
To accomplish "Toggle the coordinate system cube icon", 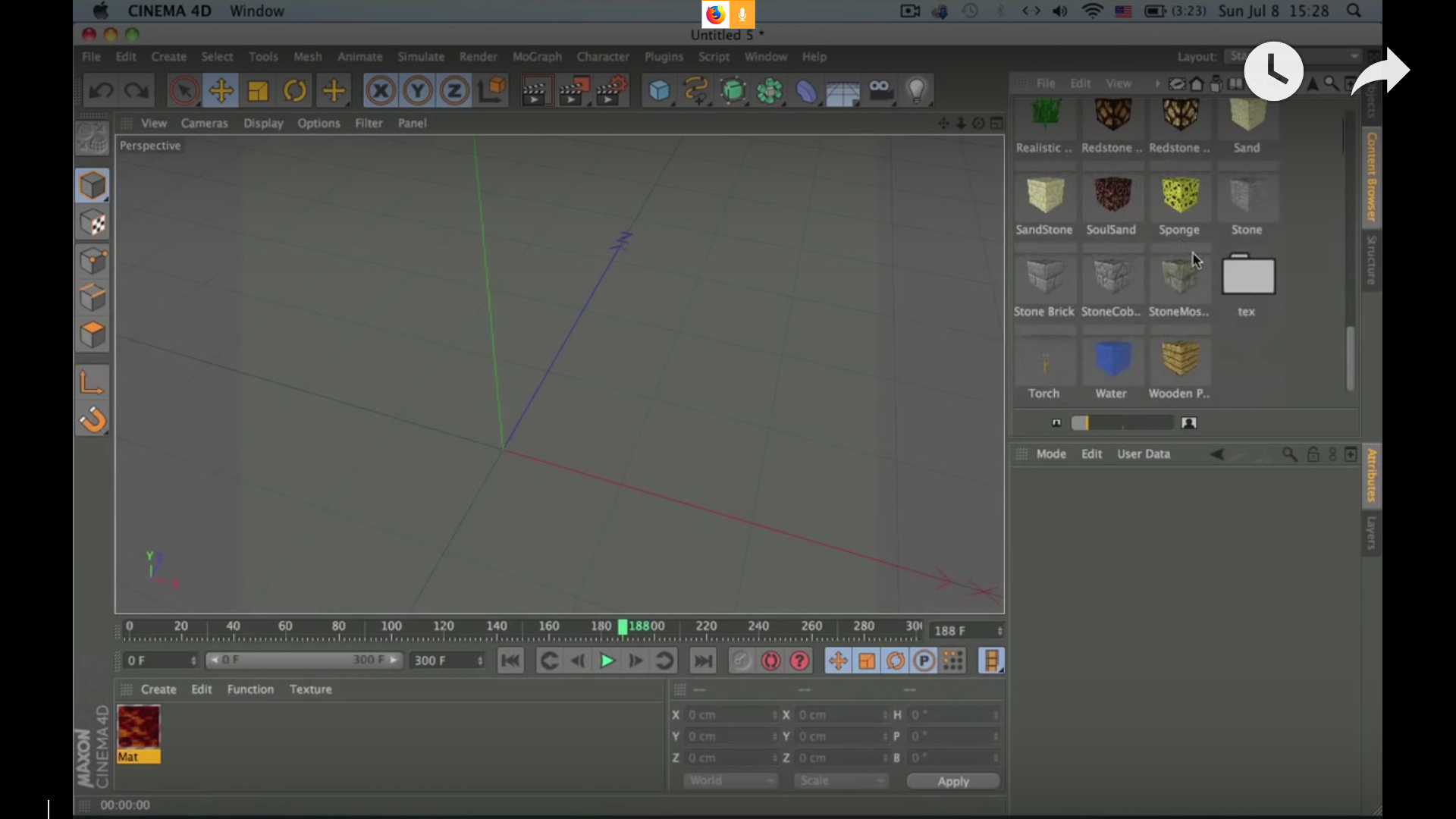I will (492, 91).
